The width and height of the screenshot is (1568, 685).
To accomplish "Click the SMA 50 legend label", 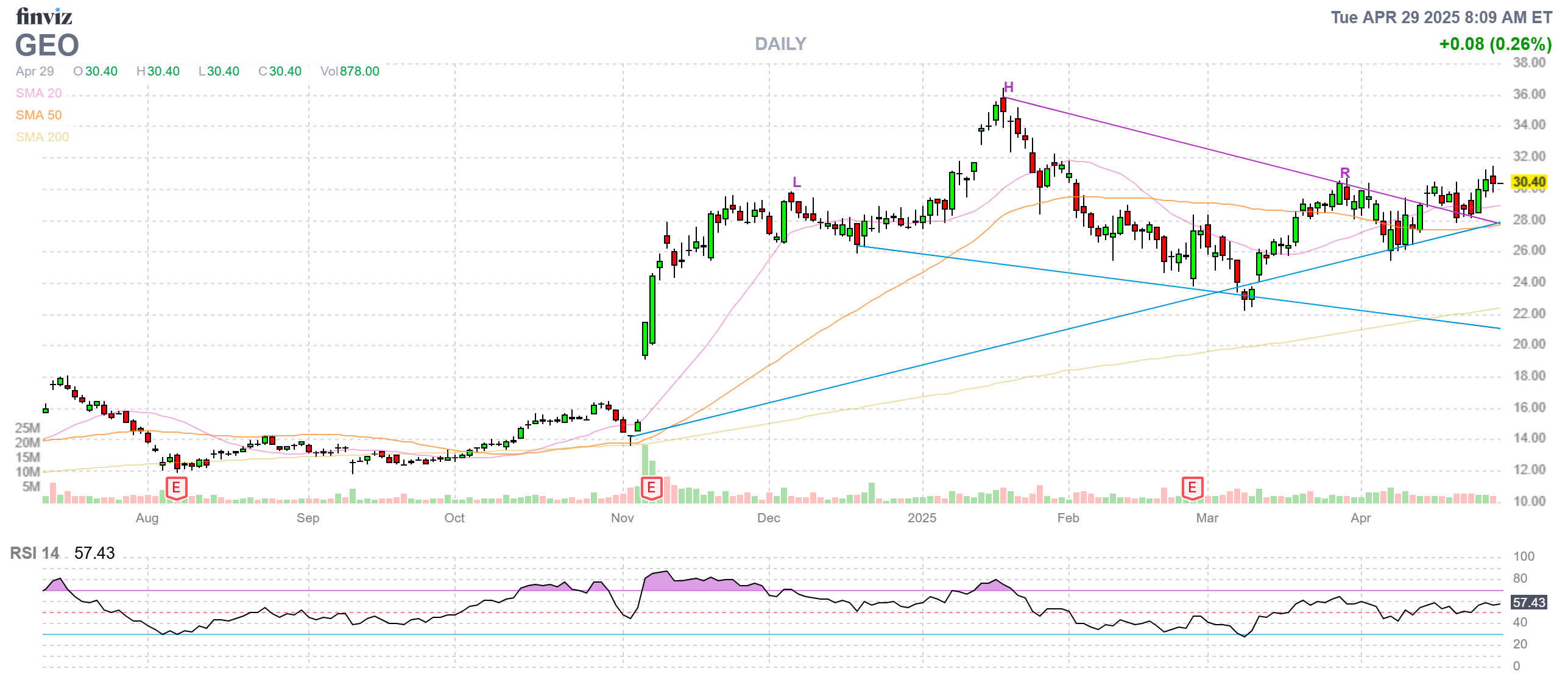I will tap(38, 115).
